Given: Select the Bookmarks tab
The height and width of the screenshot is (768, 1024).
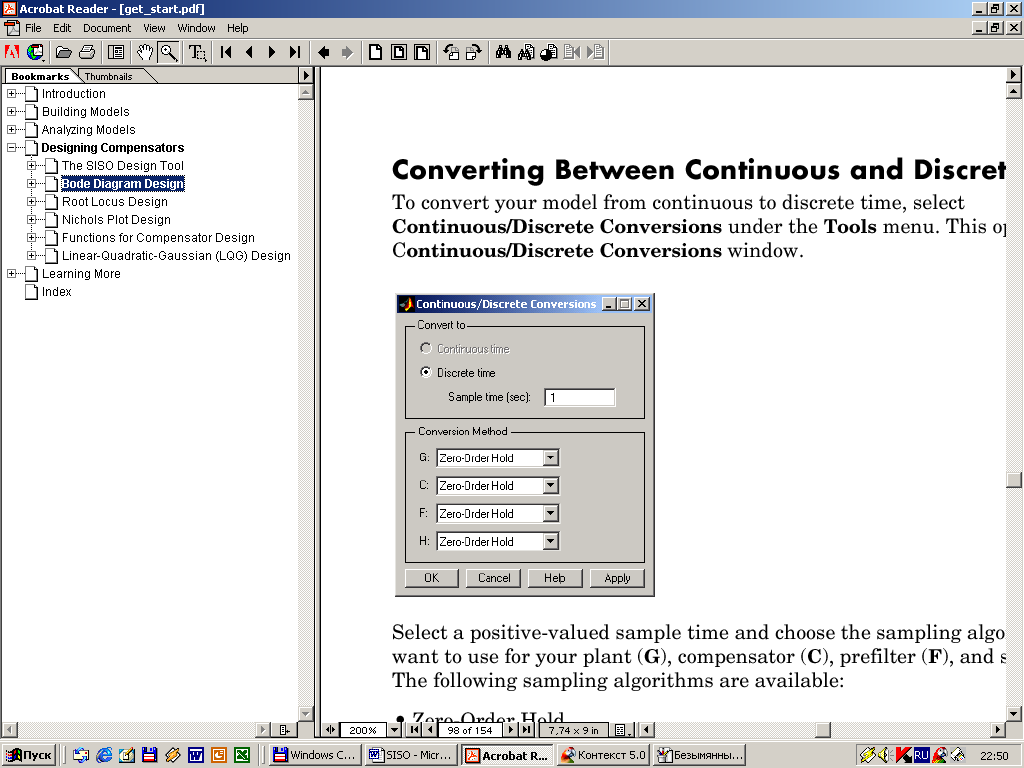Looking at the screenshot, I should point(40,76).
